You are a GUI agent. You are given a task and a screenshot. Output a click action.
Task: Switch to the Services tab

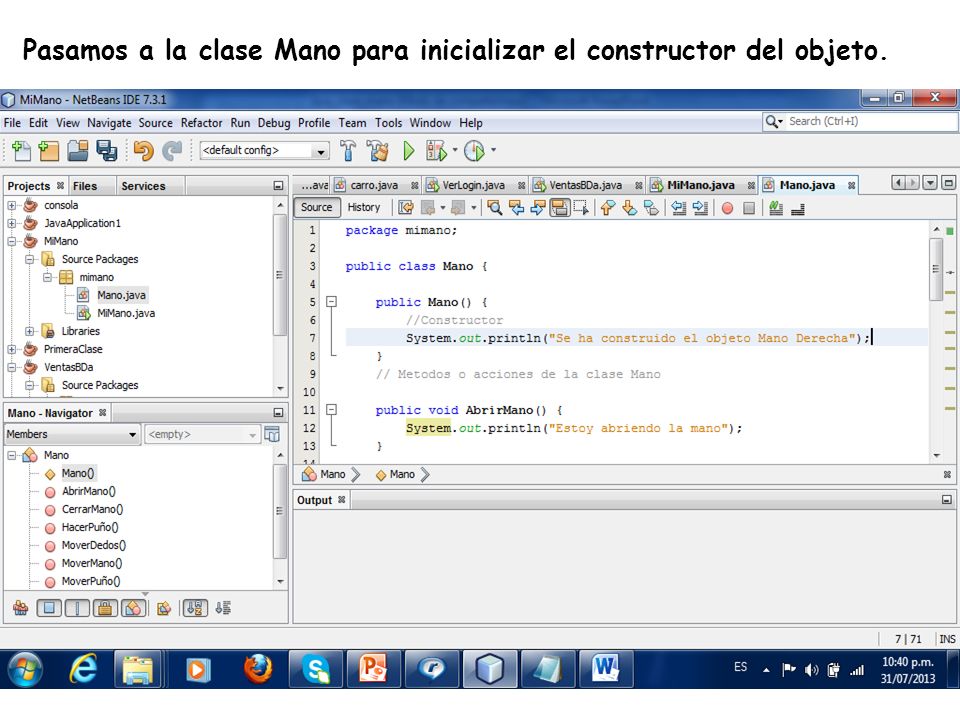coord(143,186)
